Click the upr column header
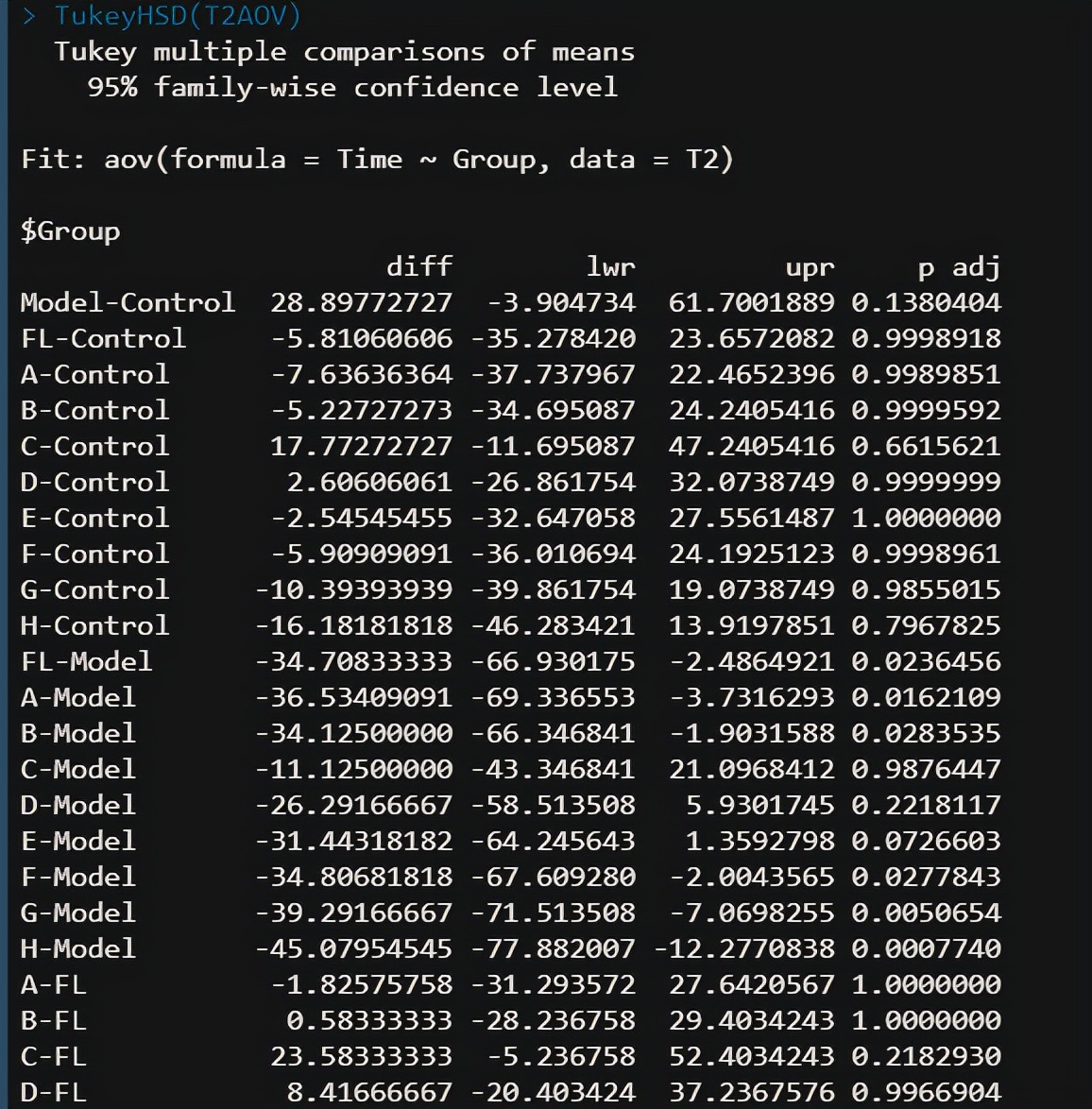1092x1109 pixels. click(x=810, y=266)
